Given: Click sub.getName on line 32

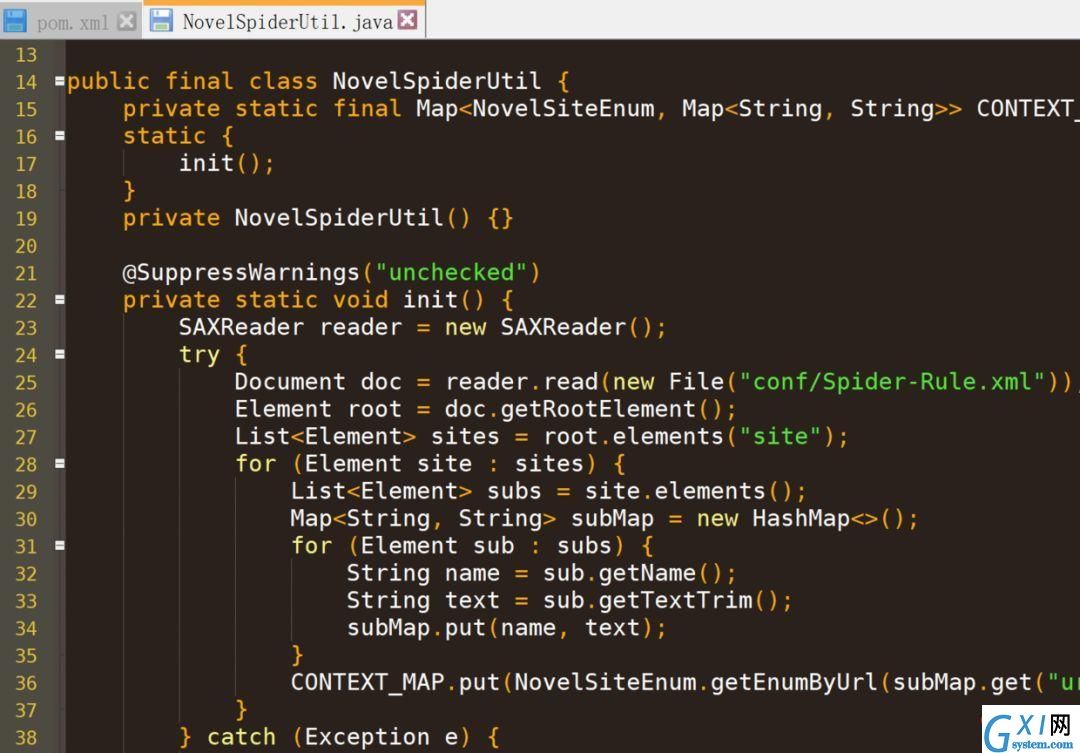Looking at the screenshot, I should click(x=619, y=573).
